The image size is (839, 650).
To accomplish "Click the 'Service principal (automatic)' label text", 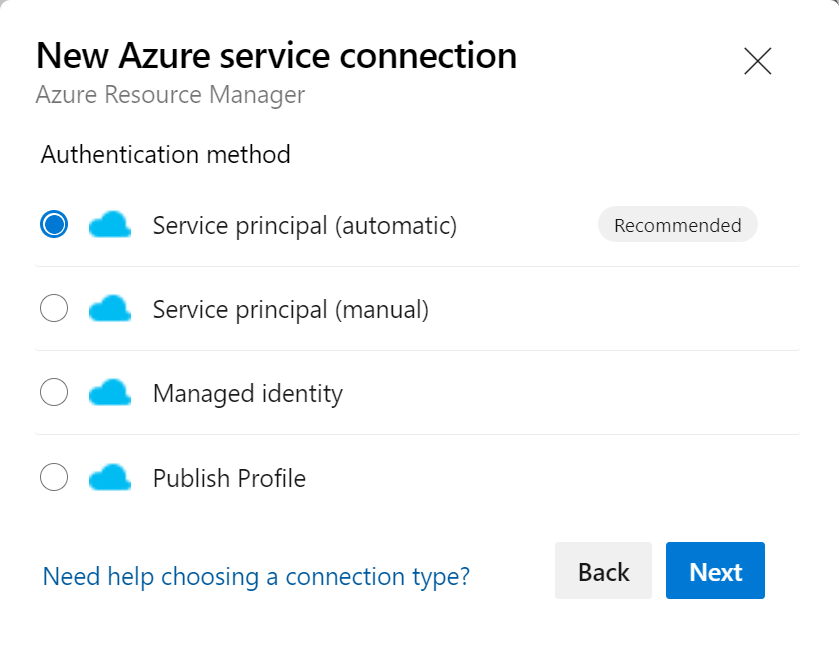I will click(x=304, y=226).
